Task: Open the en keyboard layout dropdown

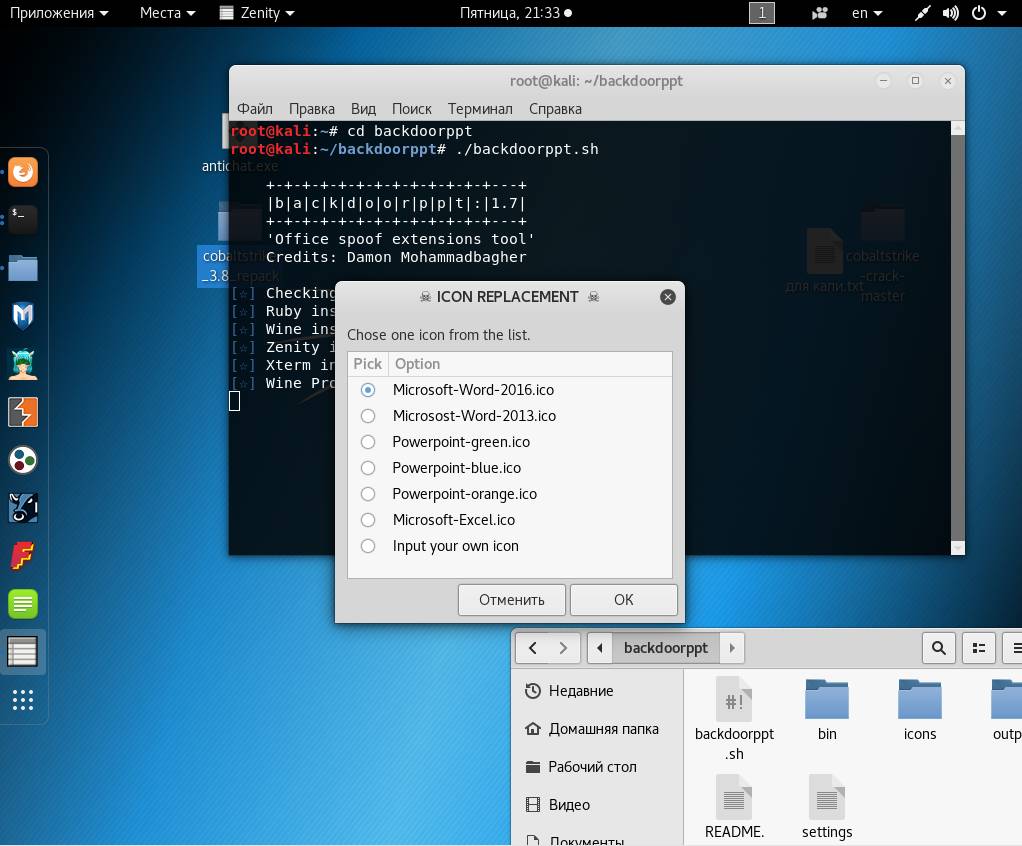Action: coord(866,13)
